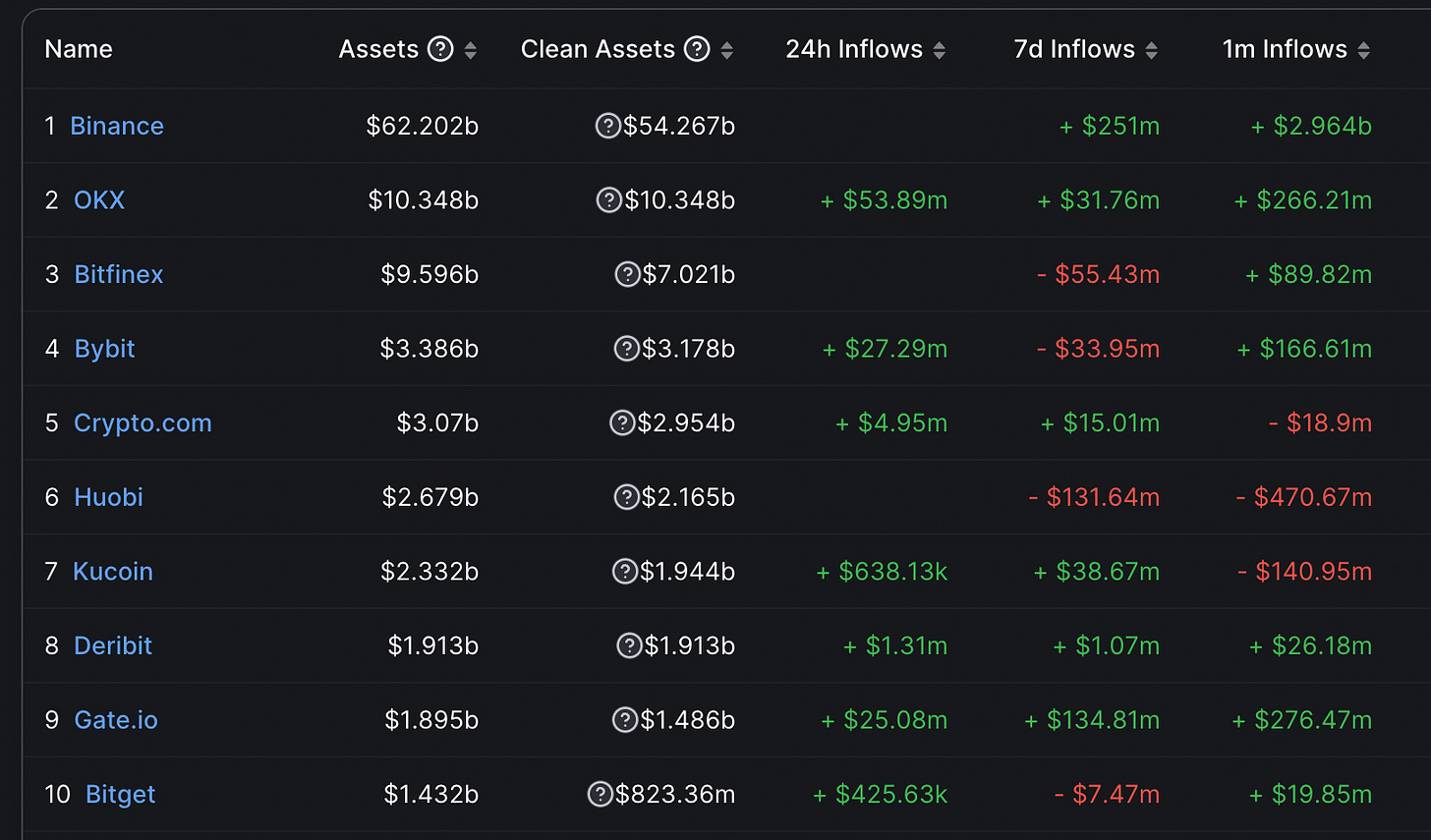Select Bitfinex assets value $9.596b
This screenshot has width=1431, height=840.
pyautogui.click(x=429, y=274)
